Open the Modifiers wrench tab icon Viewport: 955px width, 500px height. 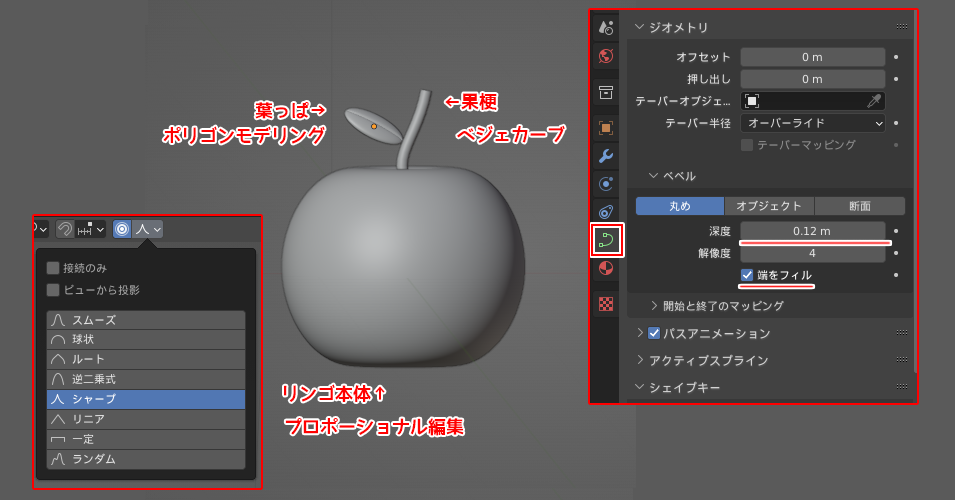point(605,155)
